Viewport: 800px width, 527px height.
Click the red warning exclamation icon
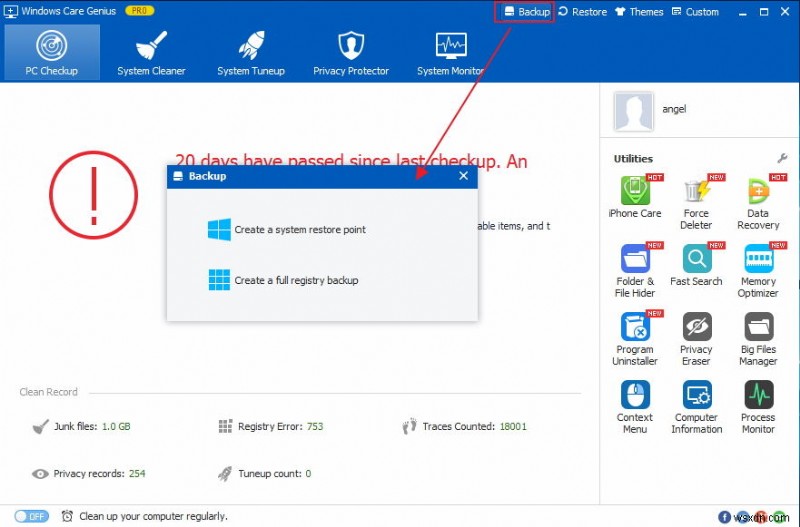point(93,195)
